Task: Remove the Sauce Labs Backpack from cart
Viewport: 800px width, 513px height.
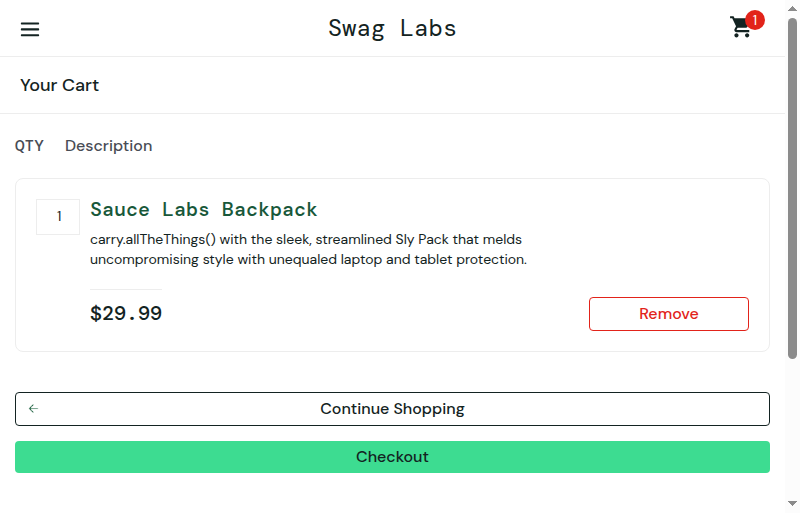Action: [x=668, y=314]
